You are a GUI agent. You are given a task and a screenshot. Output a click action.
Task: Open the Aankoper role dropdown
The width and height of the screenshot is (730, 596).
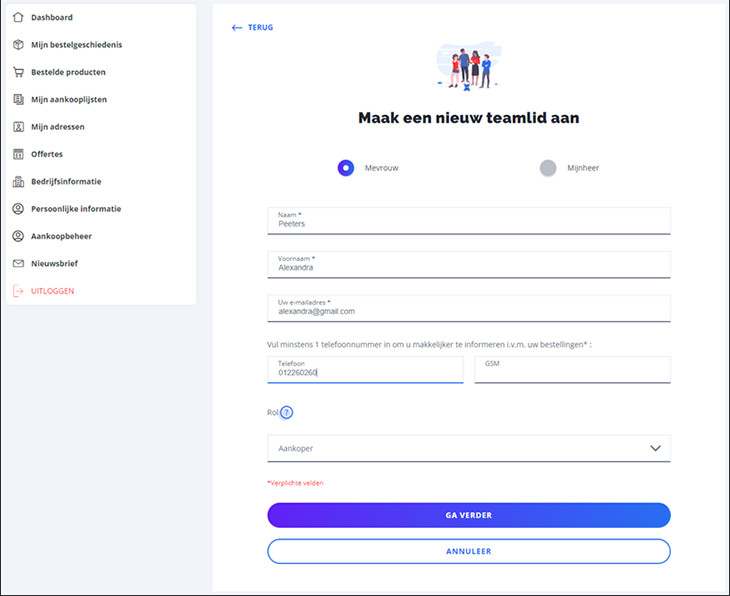pos(469,448)
